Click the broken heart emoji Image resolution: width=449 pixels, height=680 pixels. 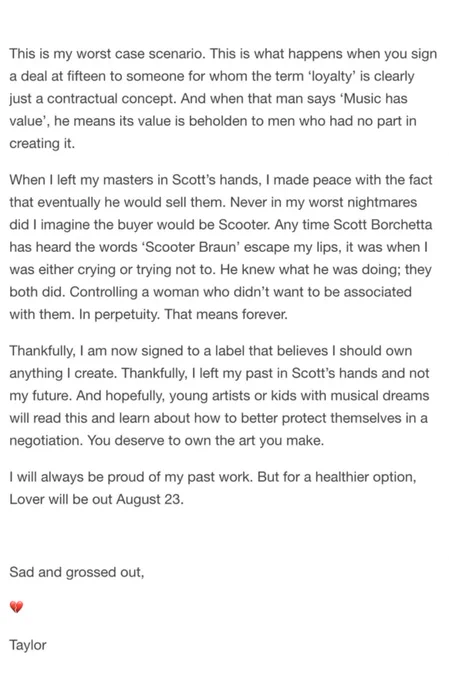(16, 607)
